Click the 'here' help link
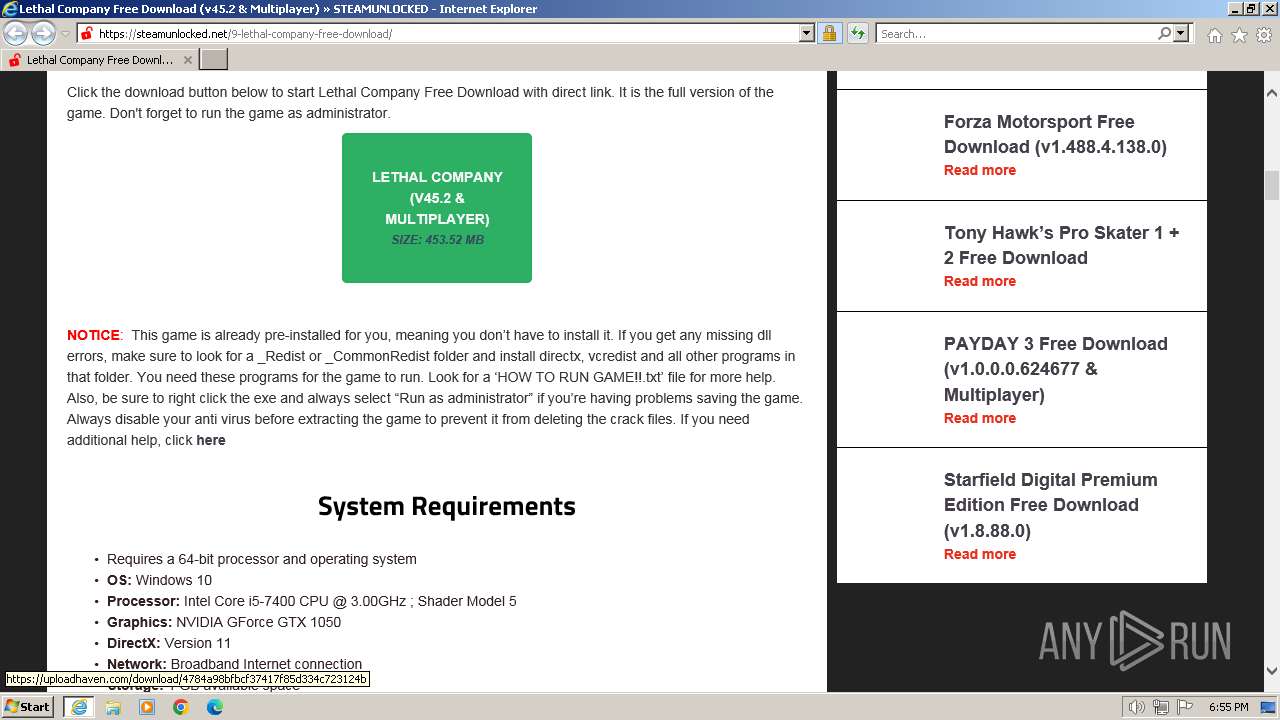 [x=211, y=440]
